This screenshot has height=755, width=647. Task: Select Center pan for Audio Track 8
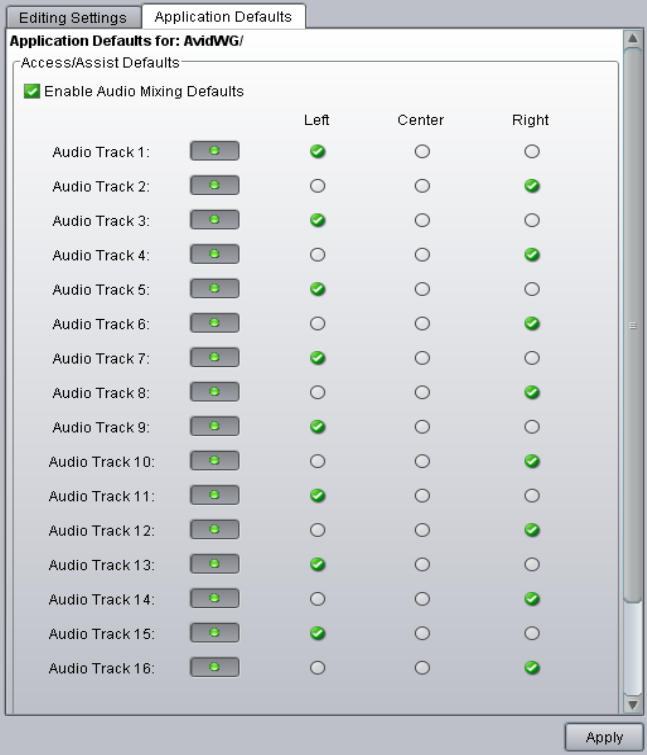(x=422, y=393)
